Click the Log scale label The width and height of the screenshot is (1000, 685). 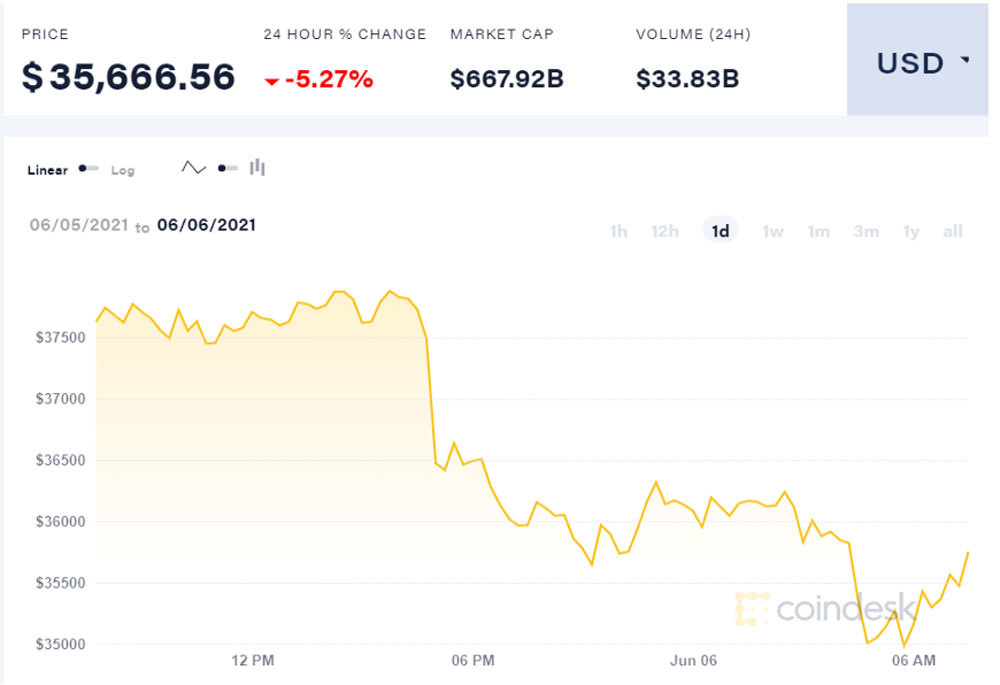[x=122, y=170]
